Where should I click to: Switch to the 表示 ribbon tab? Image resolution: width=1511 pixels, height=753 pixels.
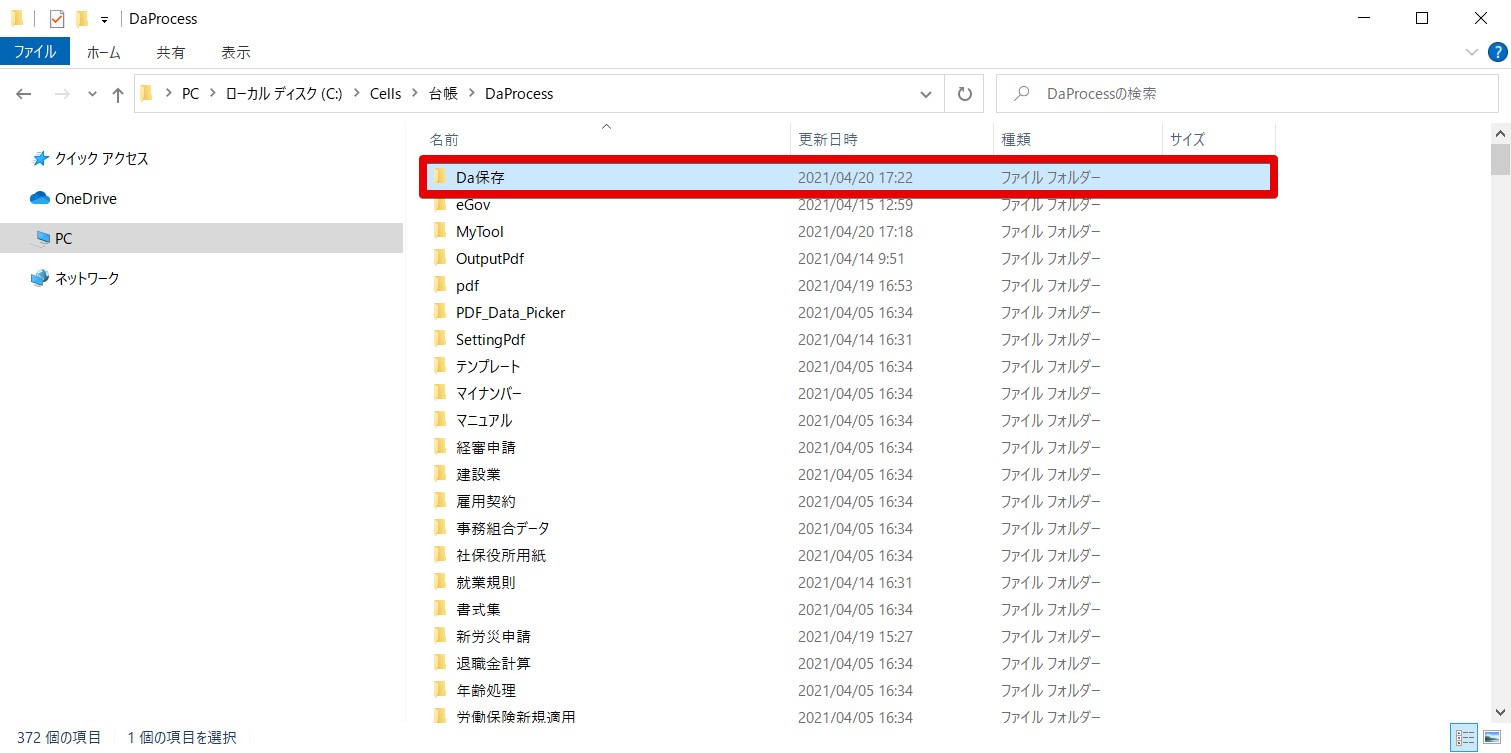(236, 52)
